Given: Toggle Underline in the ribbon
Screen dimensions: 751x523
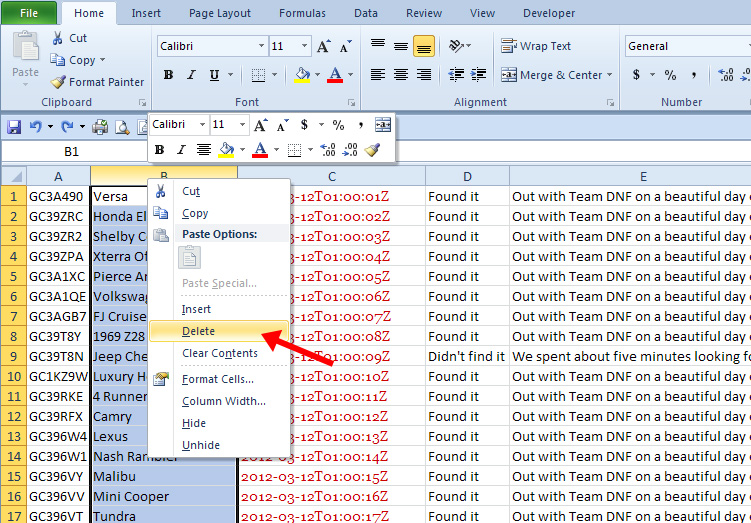Looking at the screenshot, I should pos(214,75).
